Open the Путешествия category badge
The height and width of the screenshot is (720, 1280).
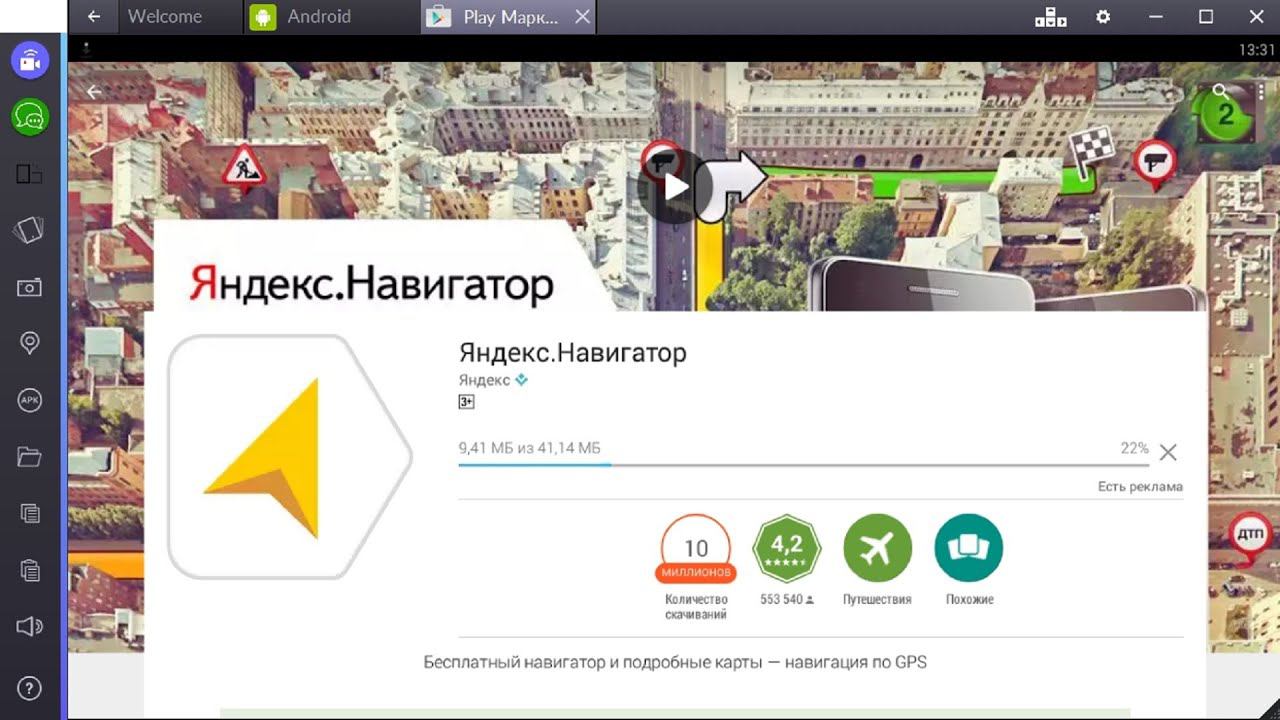(x=877, y=549)
